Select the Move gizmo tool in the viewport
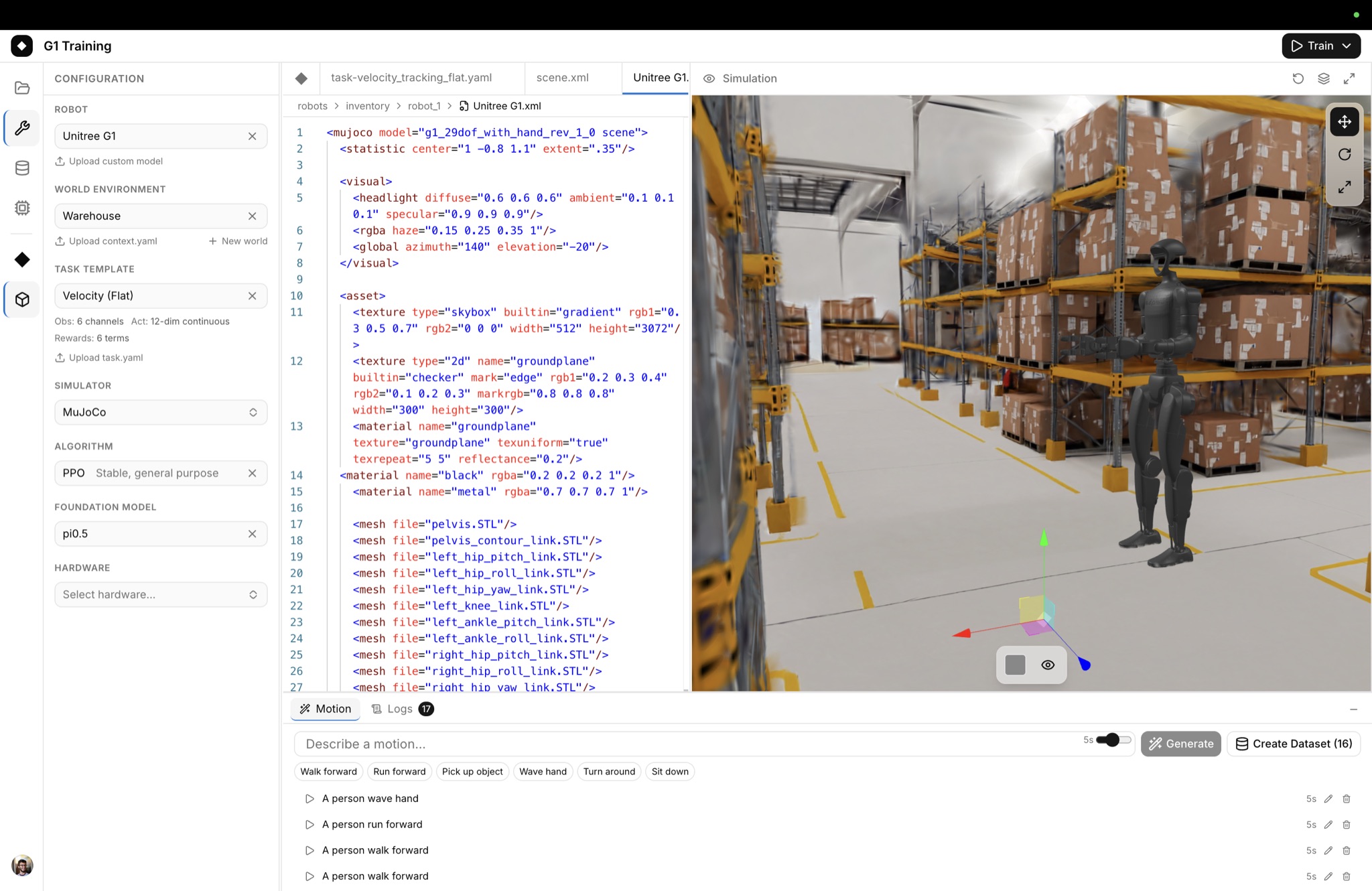The width and height of the screenshot is (1372, 891). coord(1345,121)
